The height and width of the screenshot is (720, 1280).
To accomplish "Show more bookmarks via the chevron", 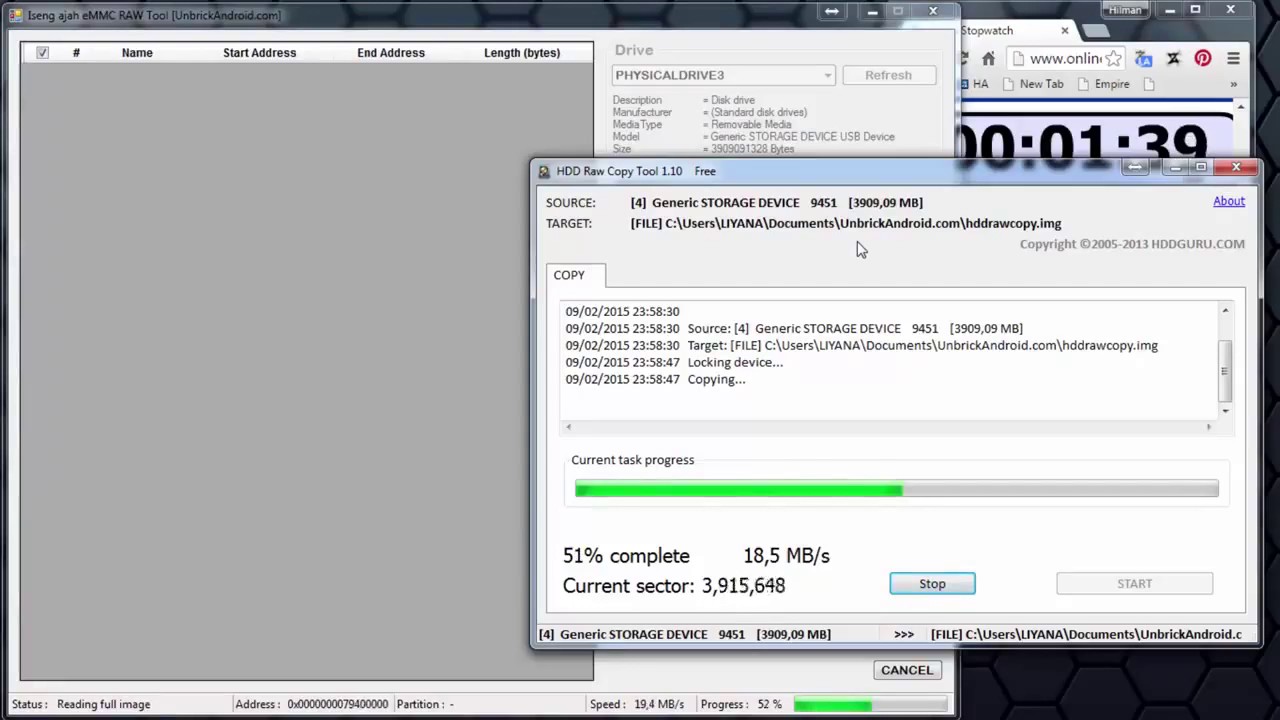I will (x=1233, y=84).
